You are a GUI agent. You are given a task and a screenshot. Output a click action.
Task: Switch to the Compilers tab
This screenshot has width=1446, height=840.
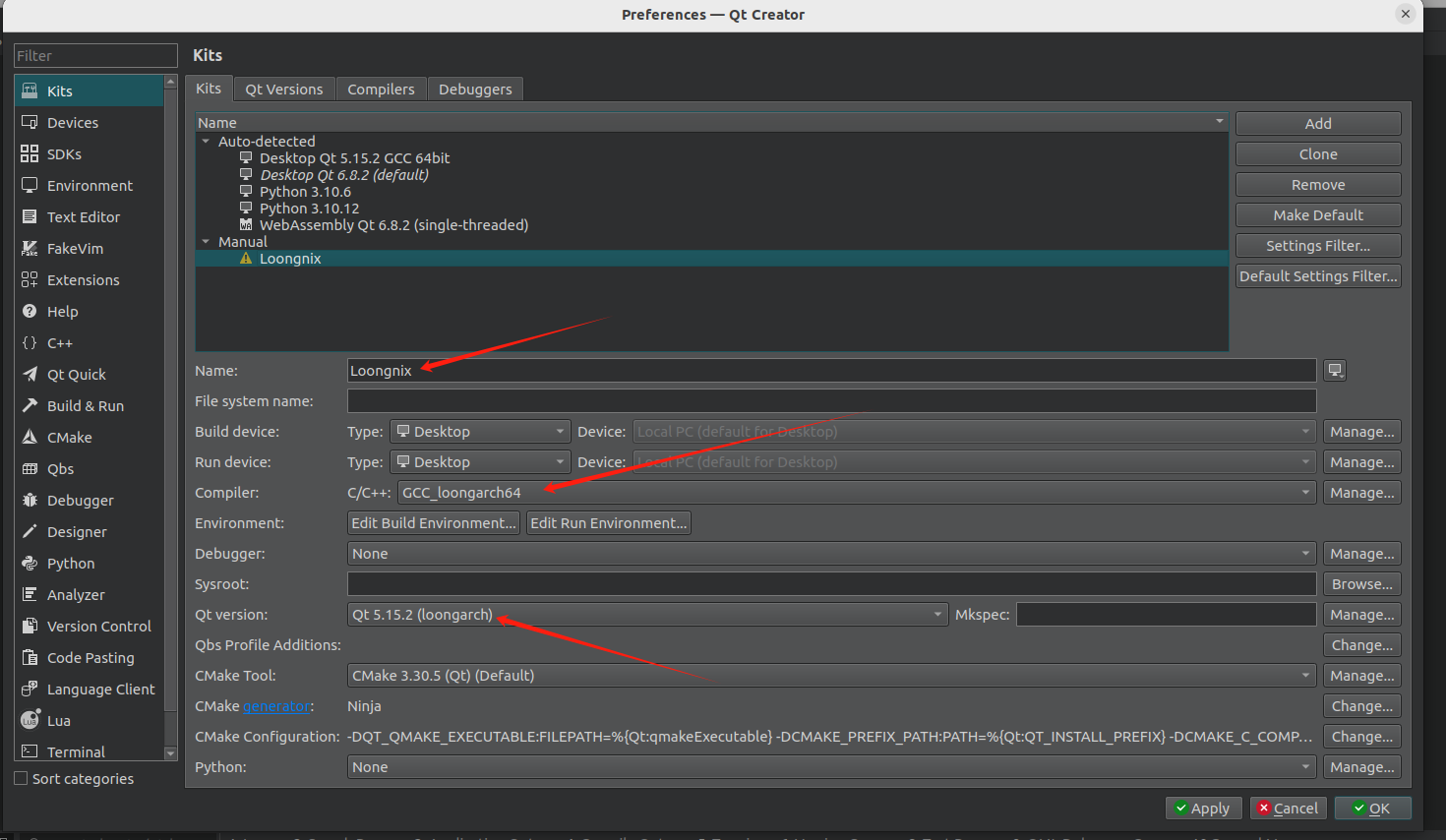[x=381, y=90]
